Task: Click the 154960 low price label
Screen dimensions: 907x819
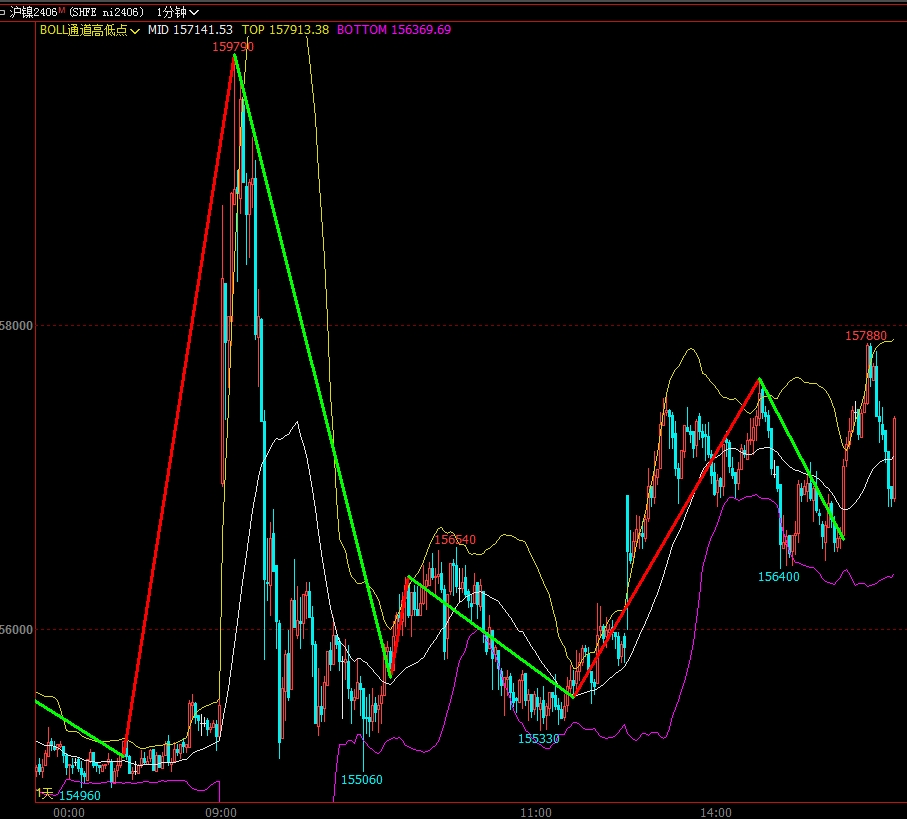Action: 79,795
